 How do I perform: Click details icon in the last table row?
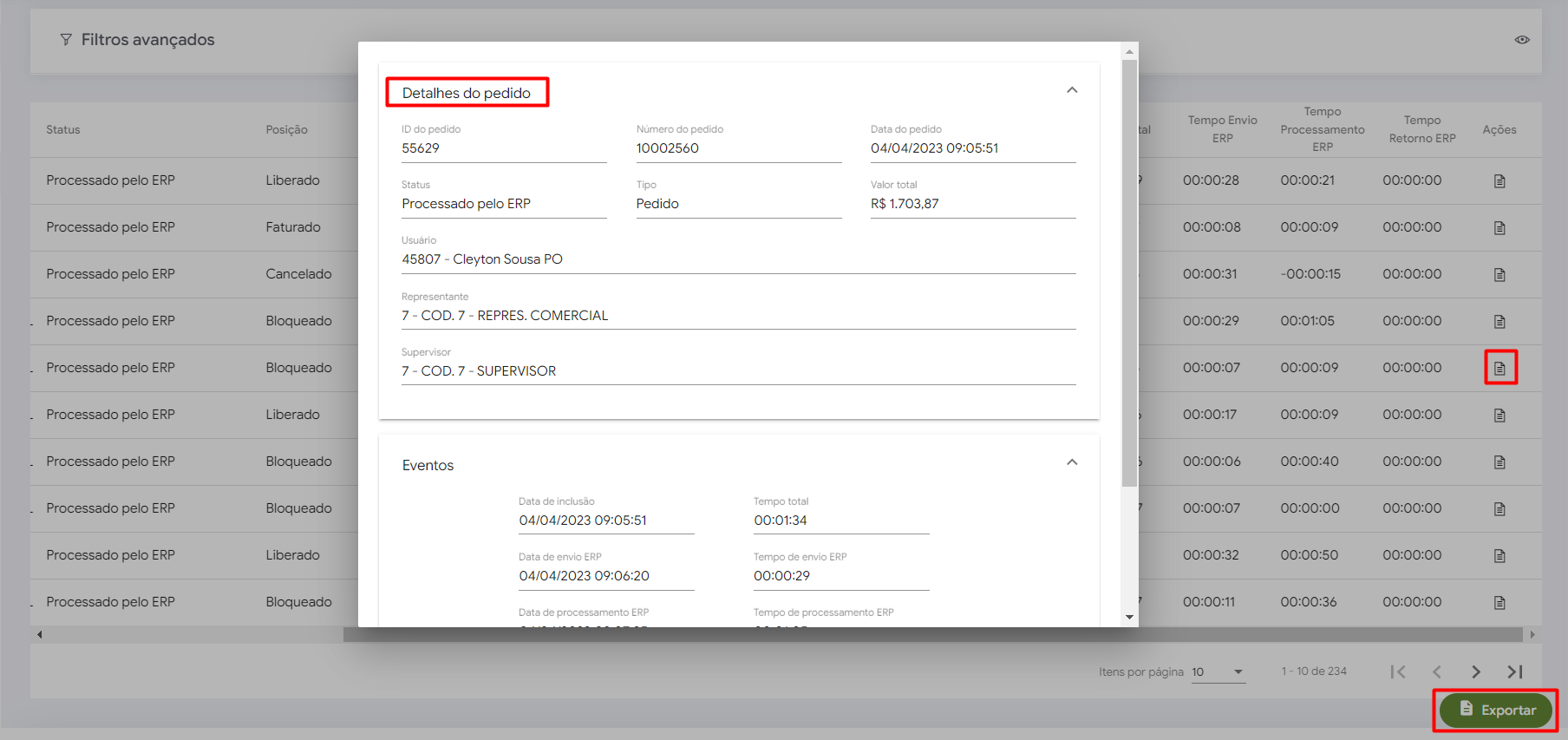1499,603
